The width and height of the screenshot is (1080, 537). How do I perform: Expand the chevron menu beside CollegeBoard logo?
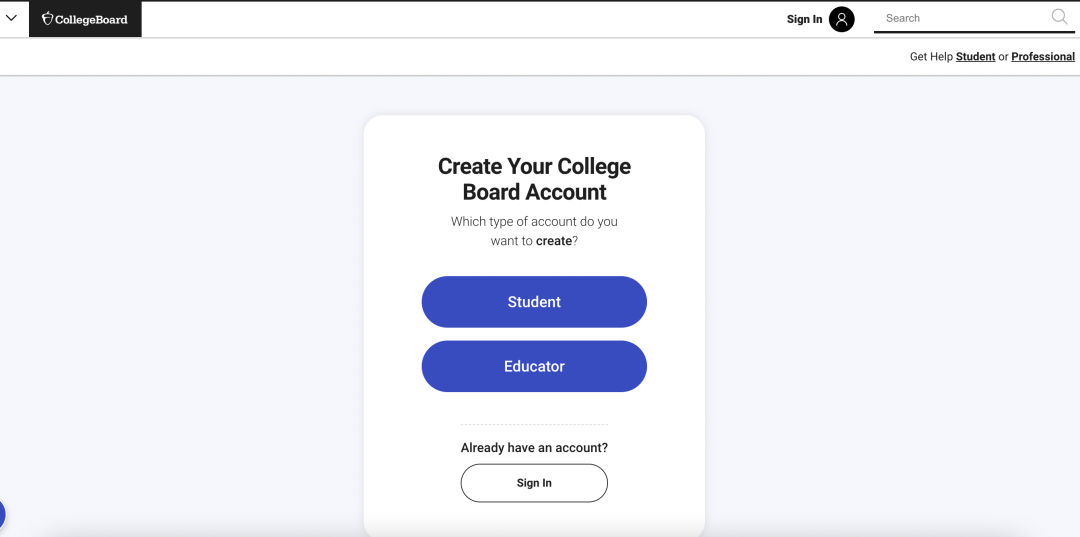click(x=12, y=18)
